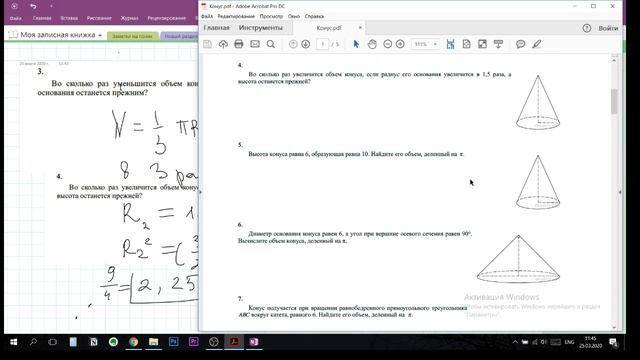Add a comment with sticky note tool
Screen dimensions: 640x360
click(520, 44)
